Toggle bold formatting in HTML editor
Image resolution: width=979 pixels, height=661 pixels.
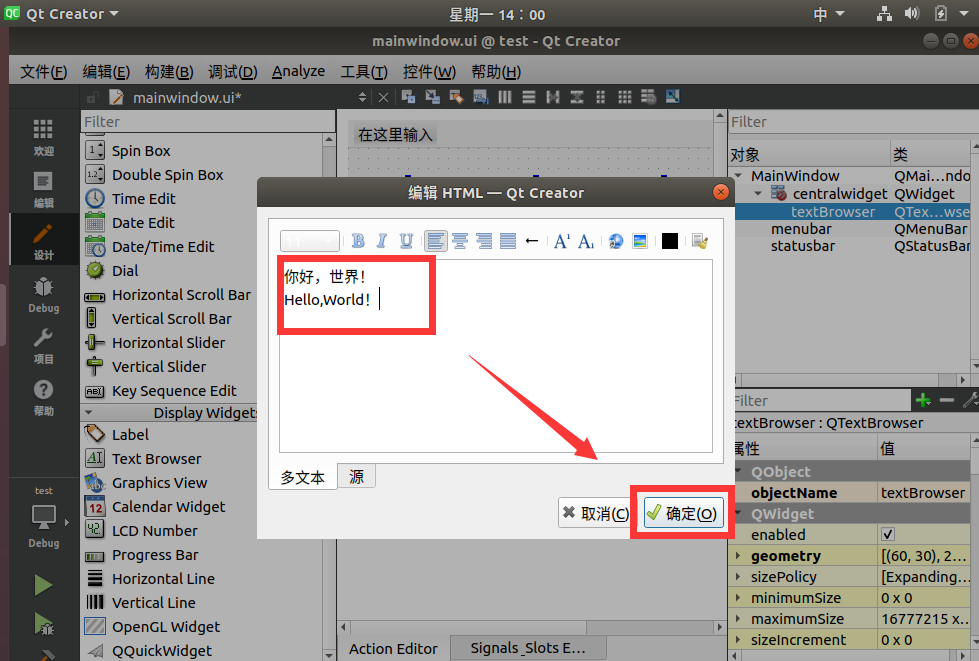358,241
